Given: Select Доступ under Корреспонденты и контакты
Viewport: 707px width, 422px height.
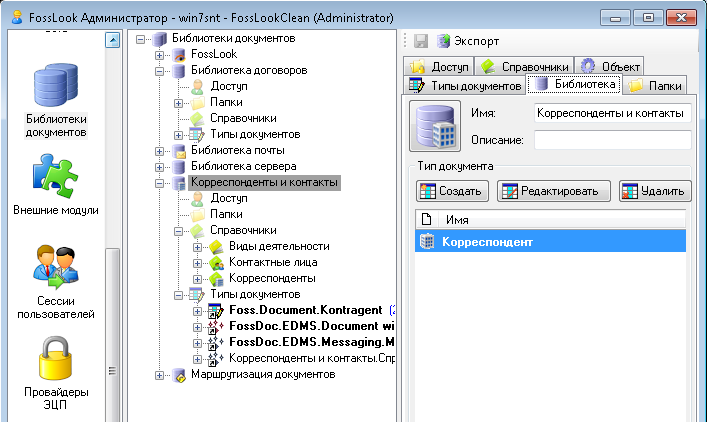Looking at the screenshot, I should pyautogui.click(x=229, y=198).
